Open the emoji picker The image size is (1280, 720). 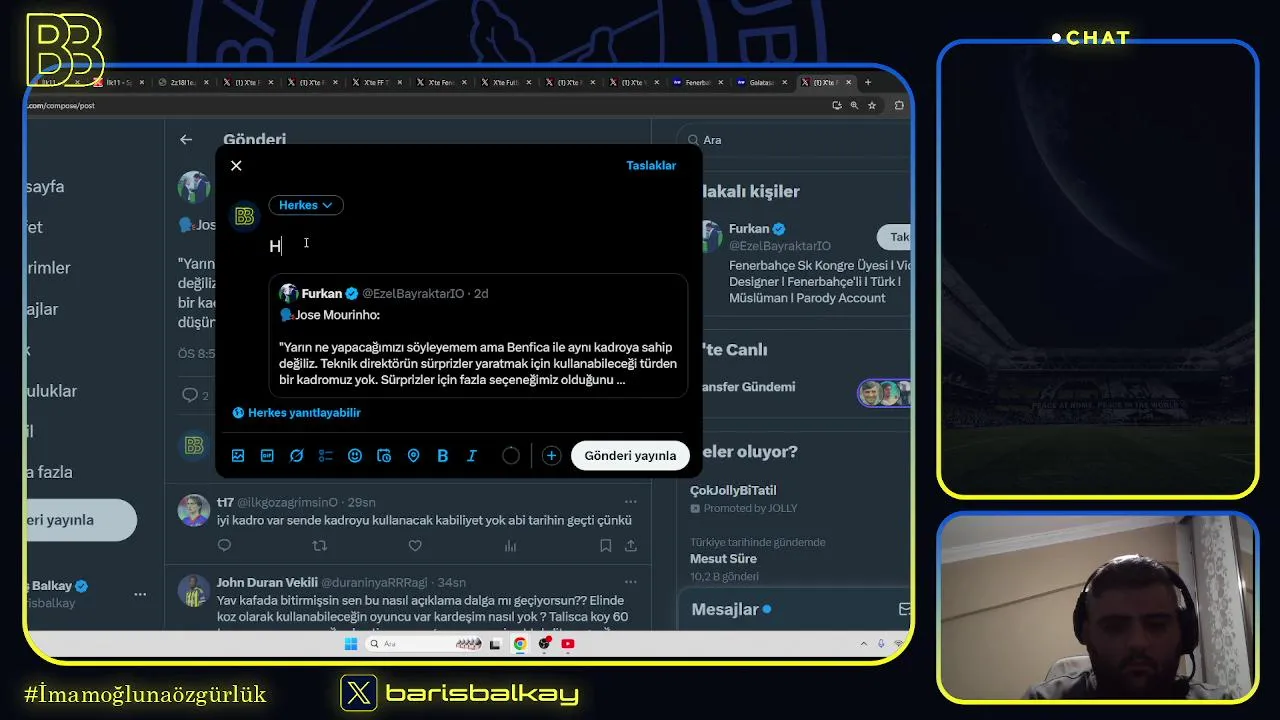tap(355, 456)
